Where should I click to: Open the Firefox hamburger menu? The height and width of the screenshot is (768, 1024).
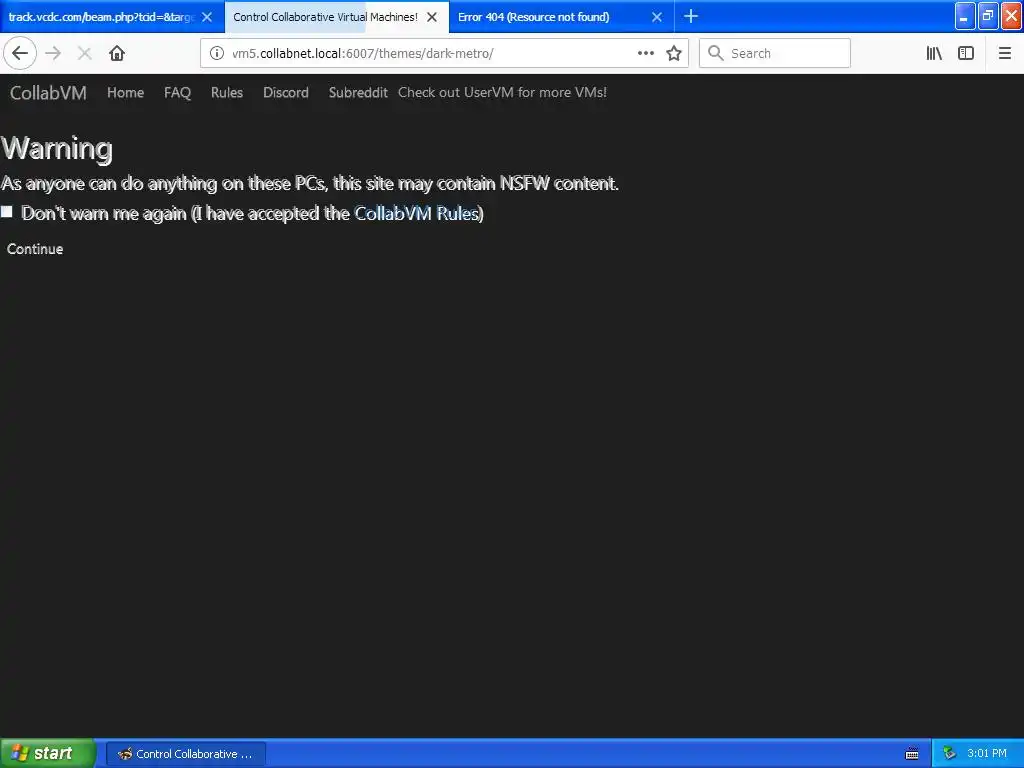pyautogui.click(x=1005, y=53)
